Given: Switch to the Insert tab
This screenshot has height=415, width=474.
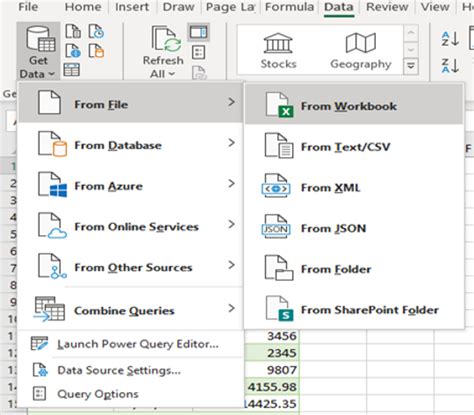Looking at the screenshot, I should 132,7.
